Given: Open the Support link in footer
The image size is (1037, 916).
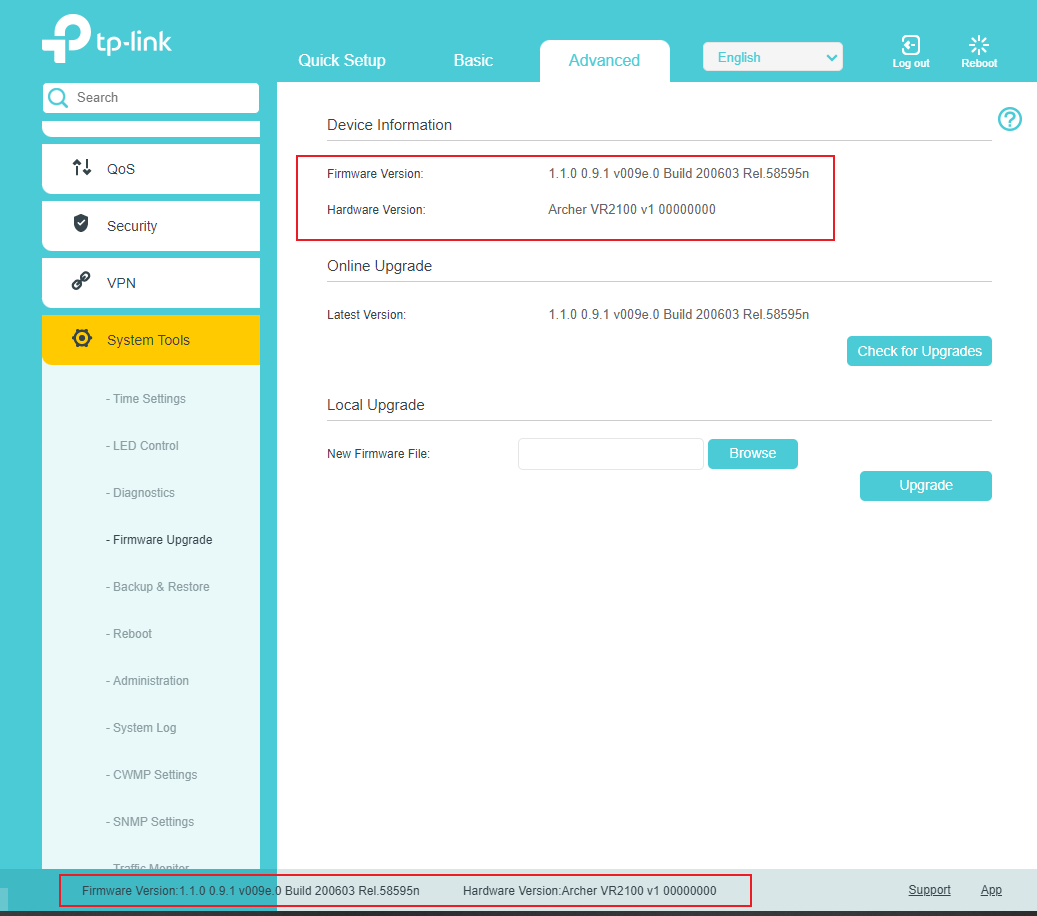Looking at the screenshot, I should tap(929, 890).
